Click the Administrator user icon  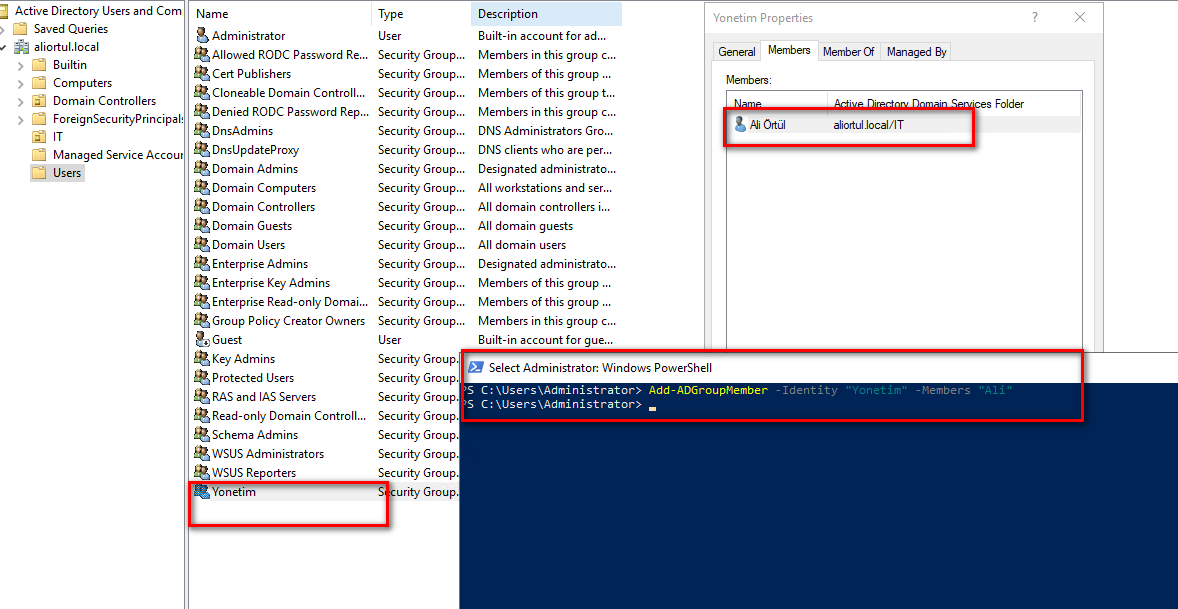(x=202, y=36)
